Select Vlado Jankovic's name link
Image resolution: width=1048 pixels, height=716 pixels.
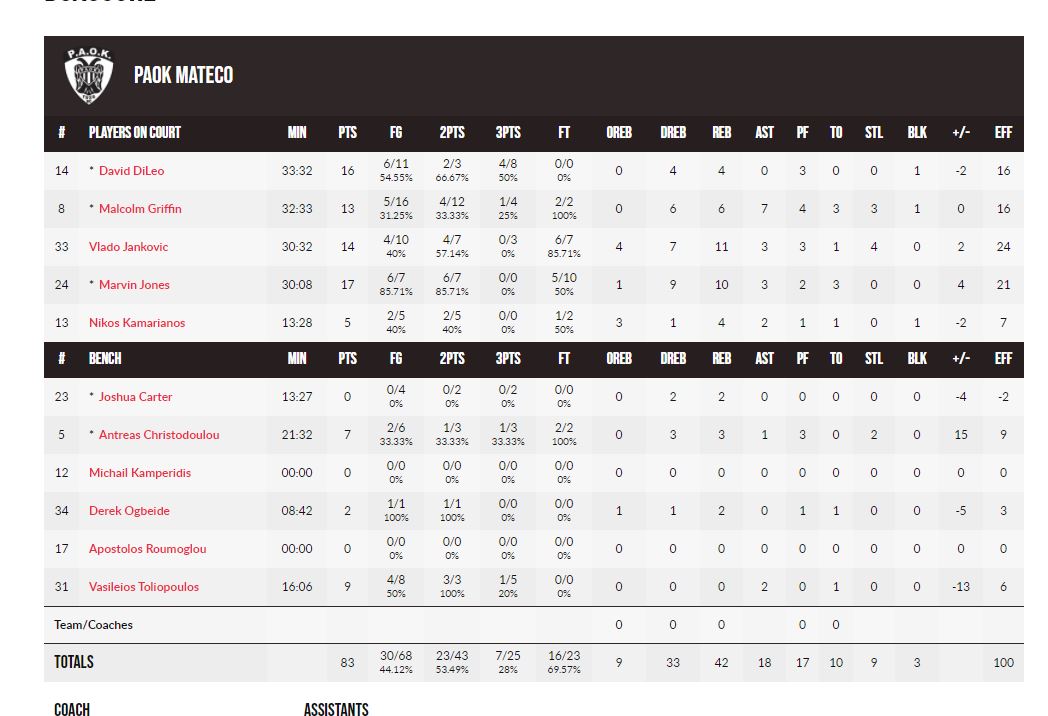128,247
